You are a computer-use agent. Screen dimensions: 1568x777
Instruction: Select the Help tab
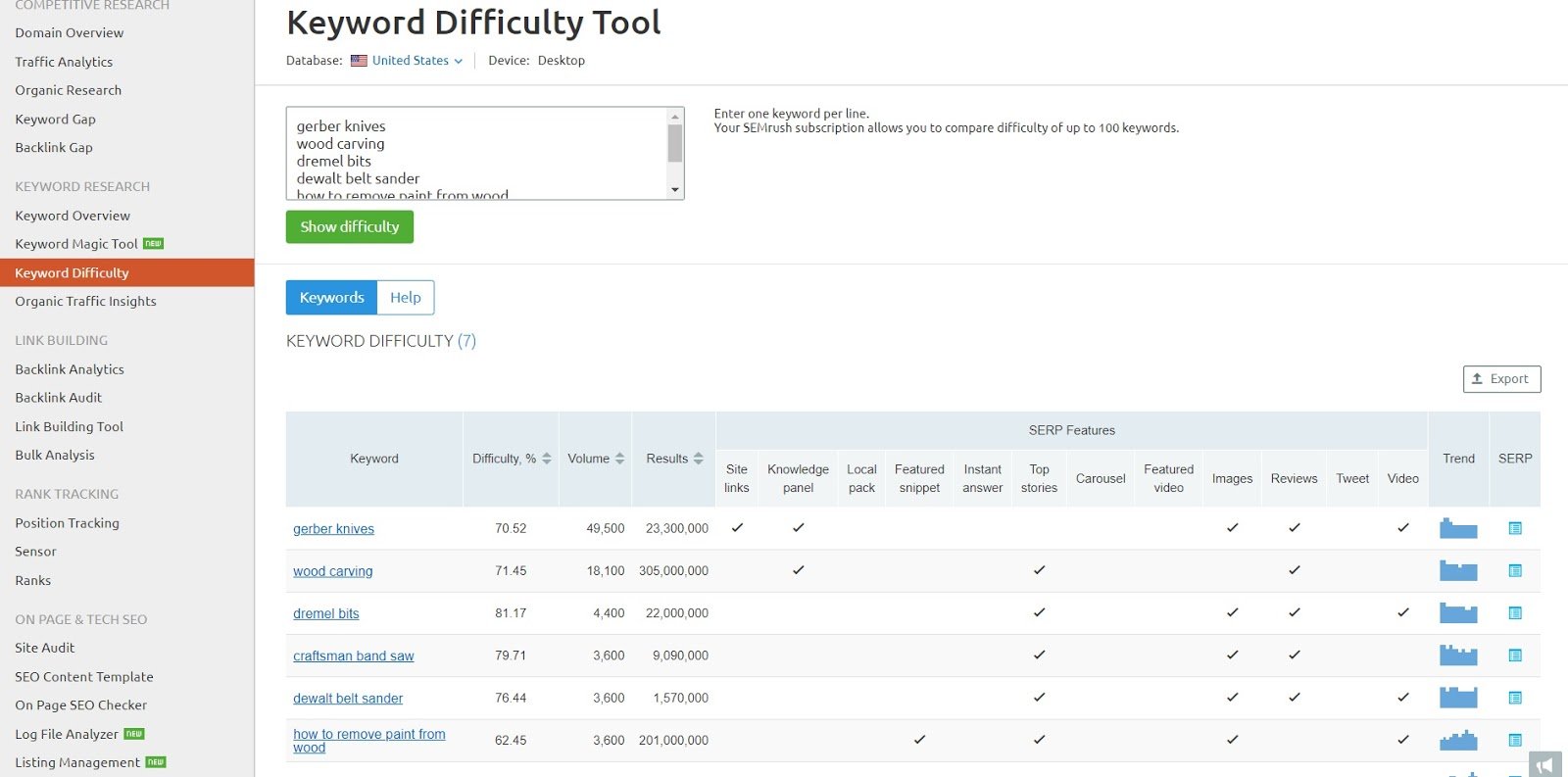point(406,298)
